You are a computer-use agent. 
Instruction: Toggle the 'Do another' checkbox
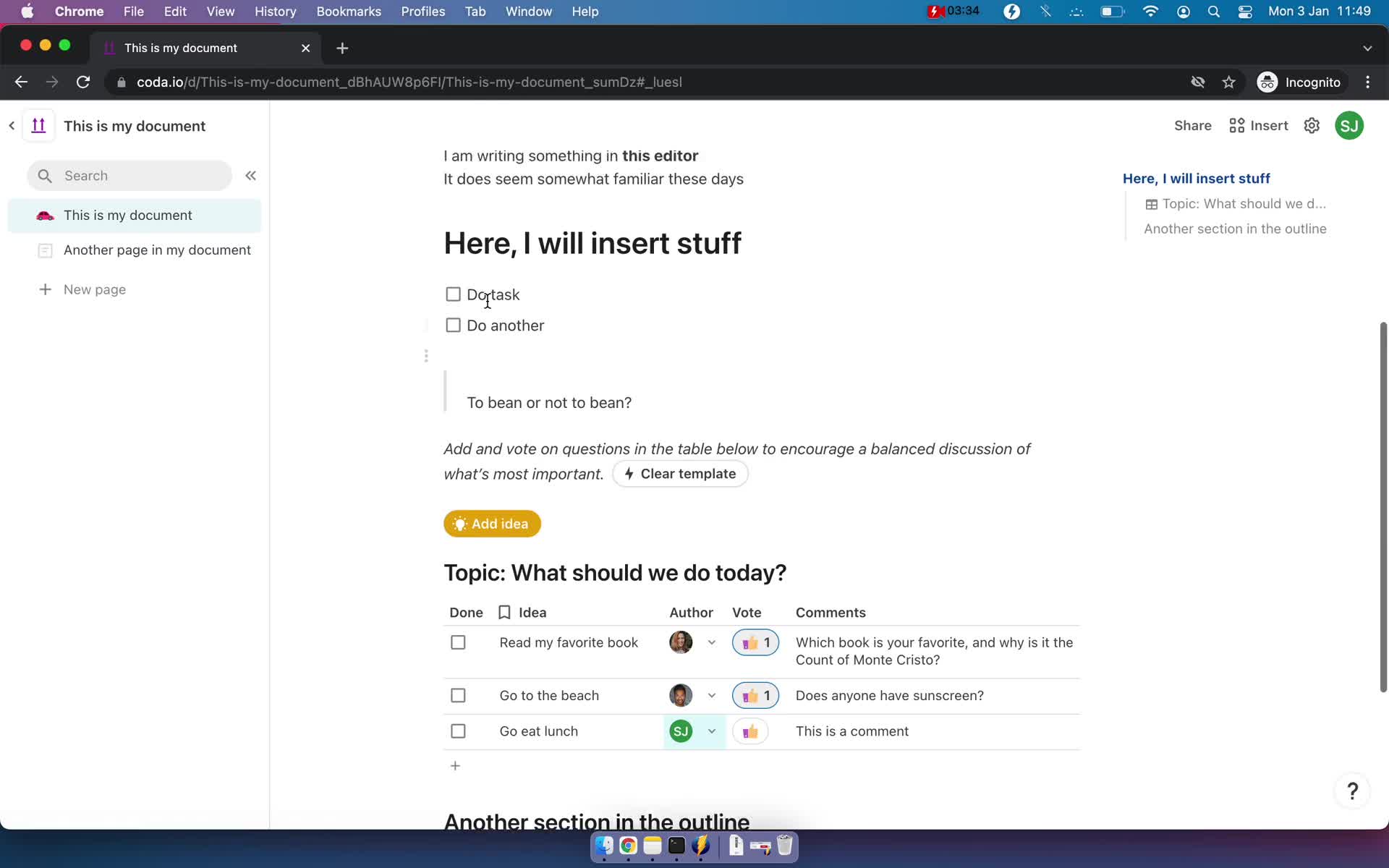(x=453, y=325)
